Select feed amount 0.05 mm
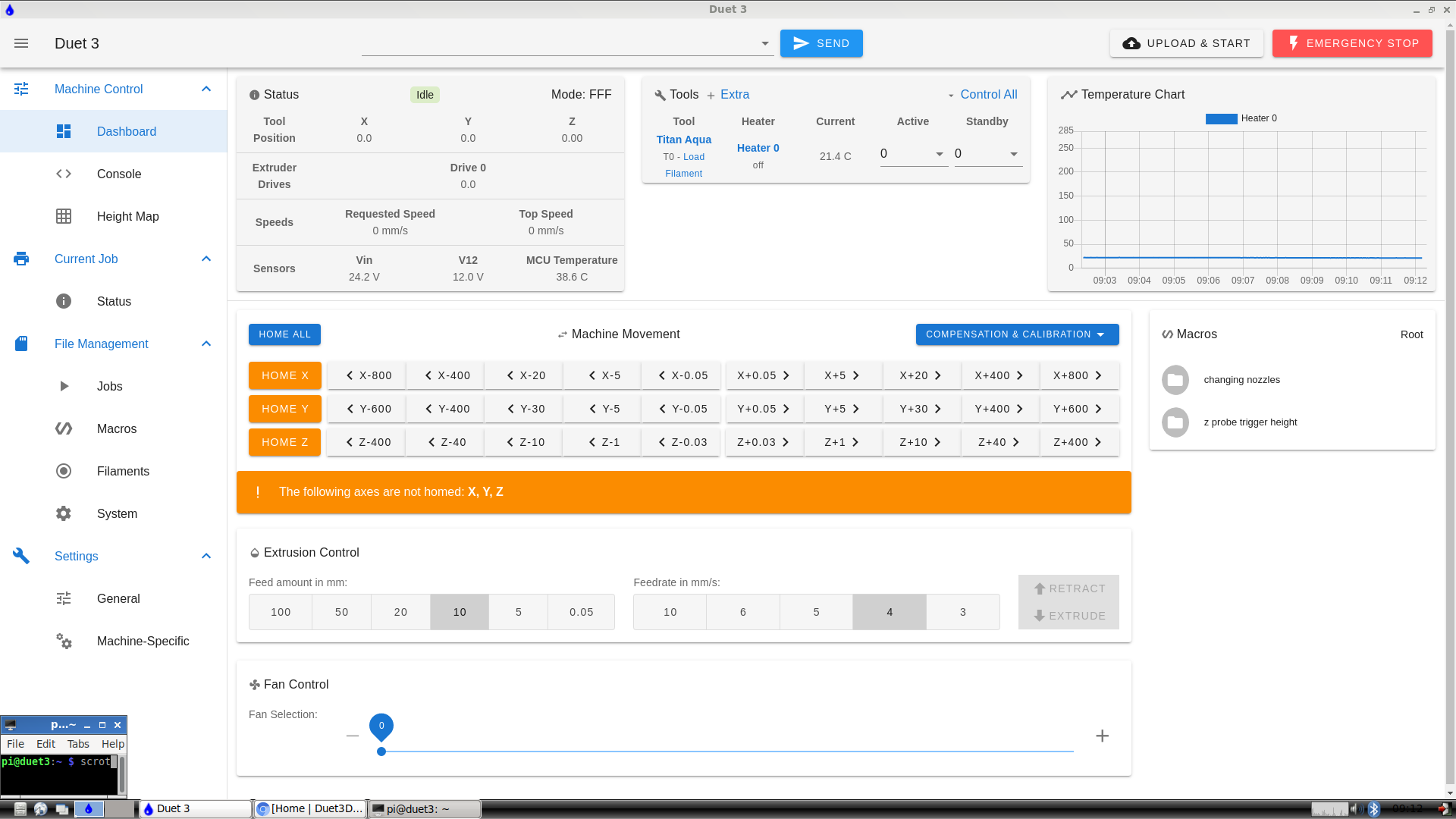Image resolution: width=1456 pixels, height=819 pixels. pos(582,612)
